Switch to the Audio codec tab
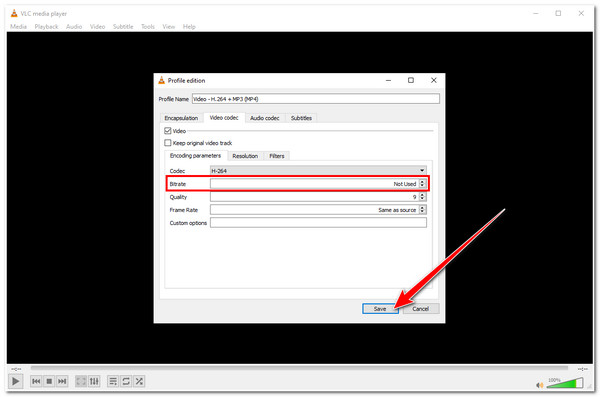The width and height of the screenshot is (600, 397). coord(265,118)
